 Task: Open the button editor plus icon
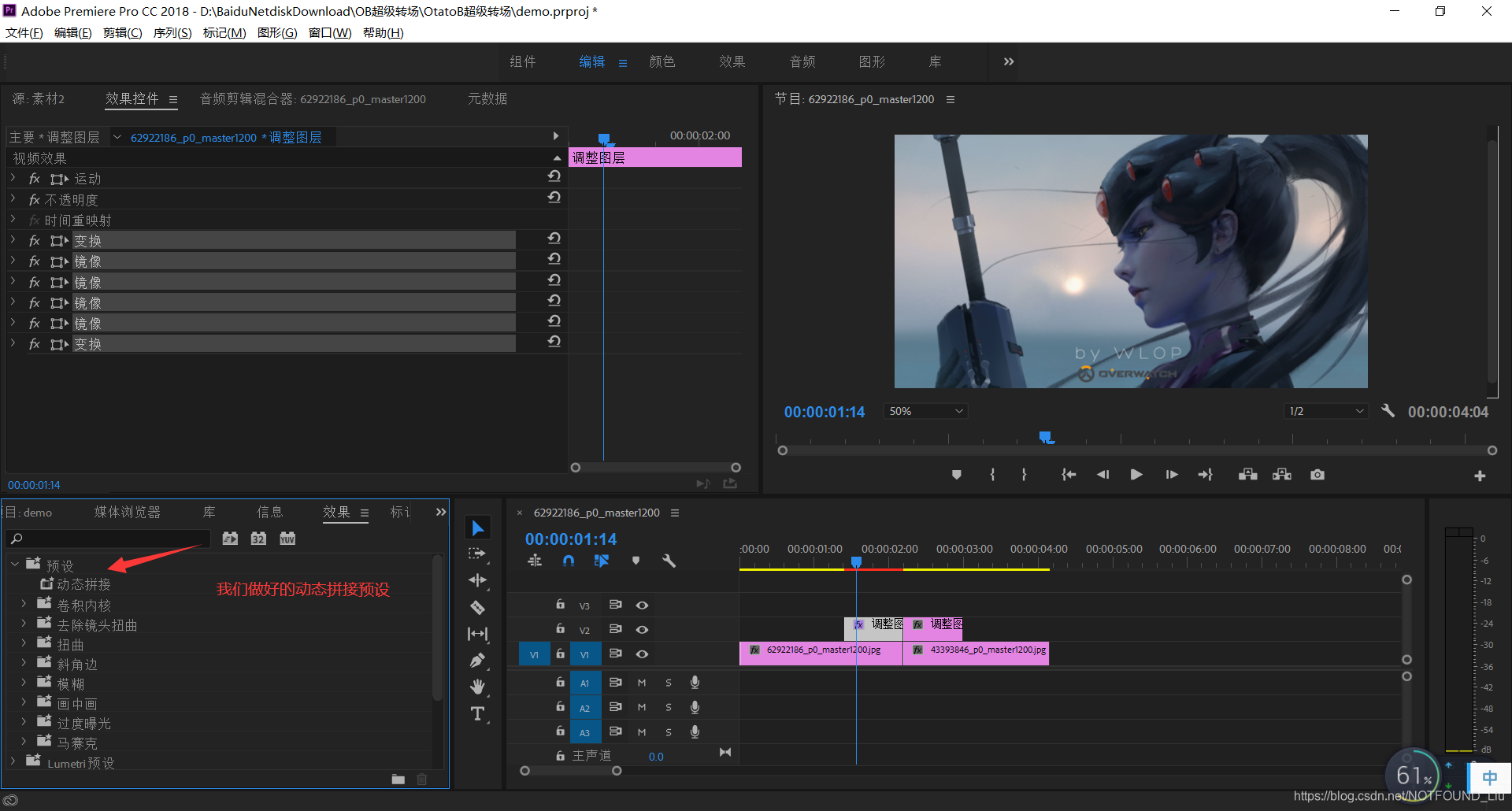tap(1480, 476)
